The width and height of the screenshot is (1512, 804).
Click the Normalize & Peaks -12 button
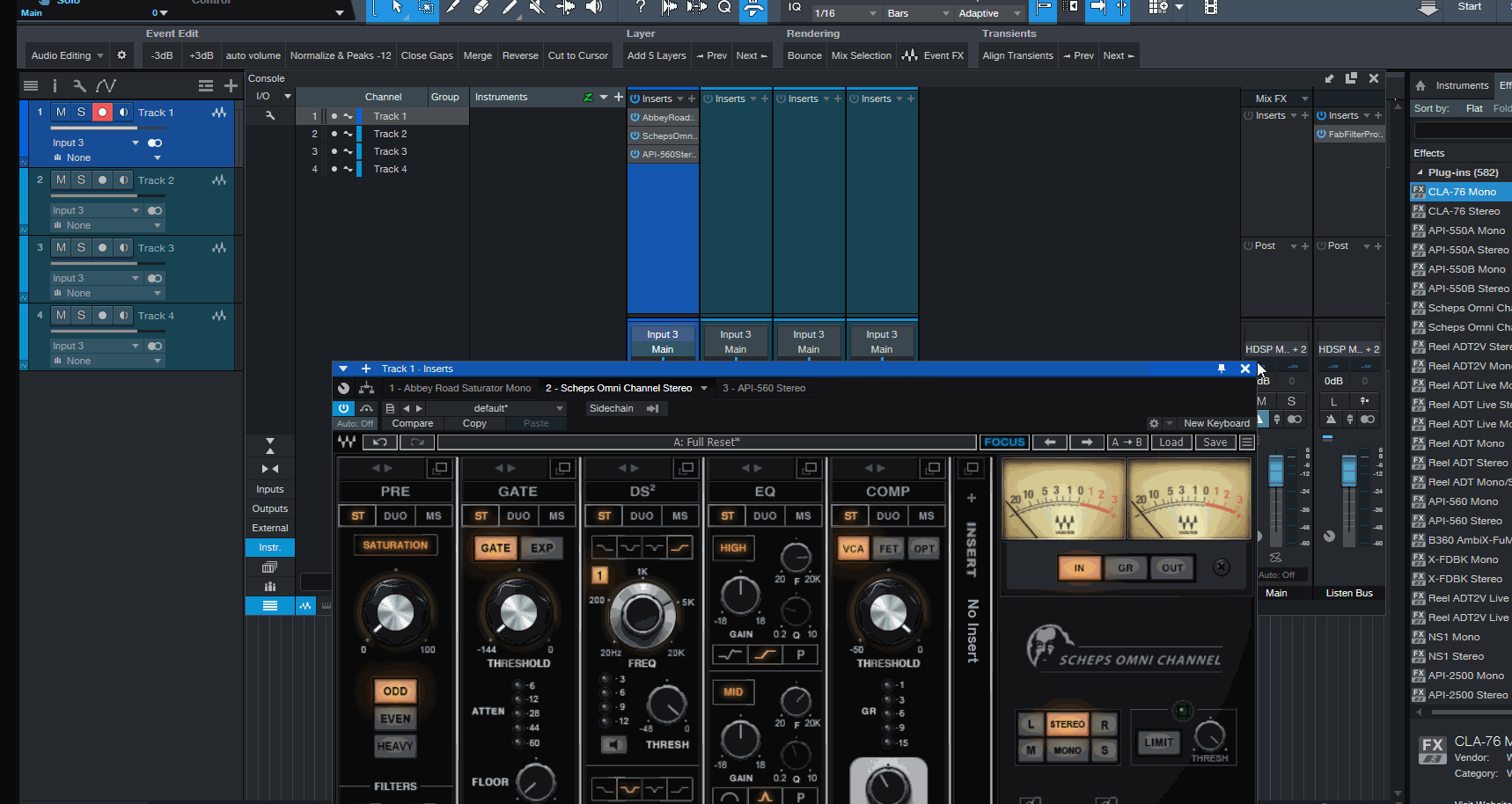click(341, 55)
